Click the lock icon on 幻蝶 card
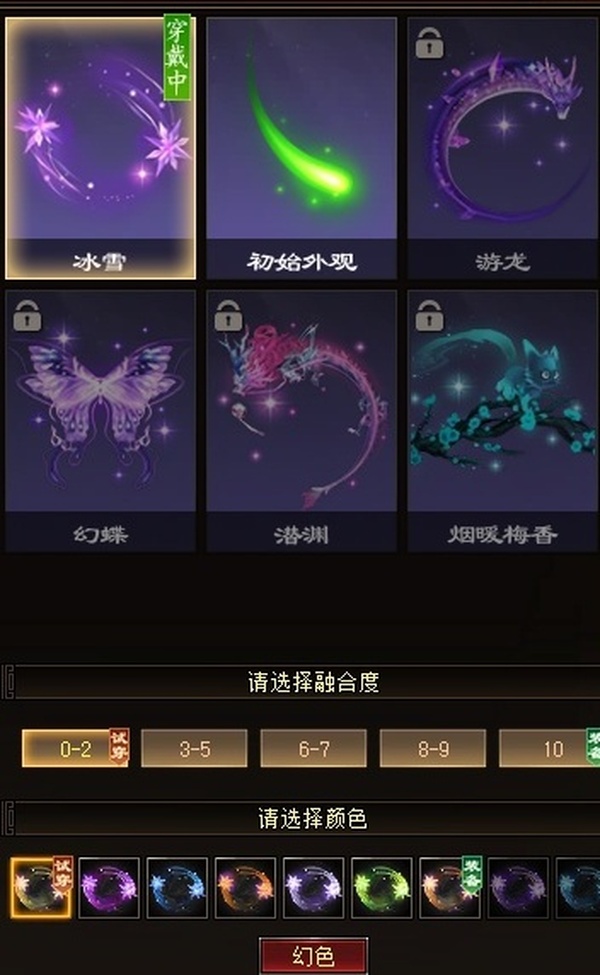 coord(27,315)
